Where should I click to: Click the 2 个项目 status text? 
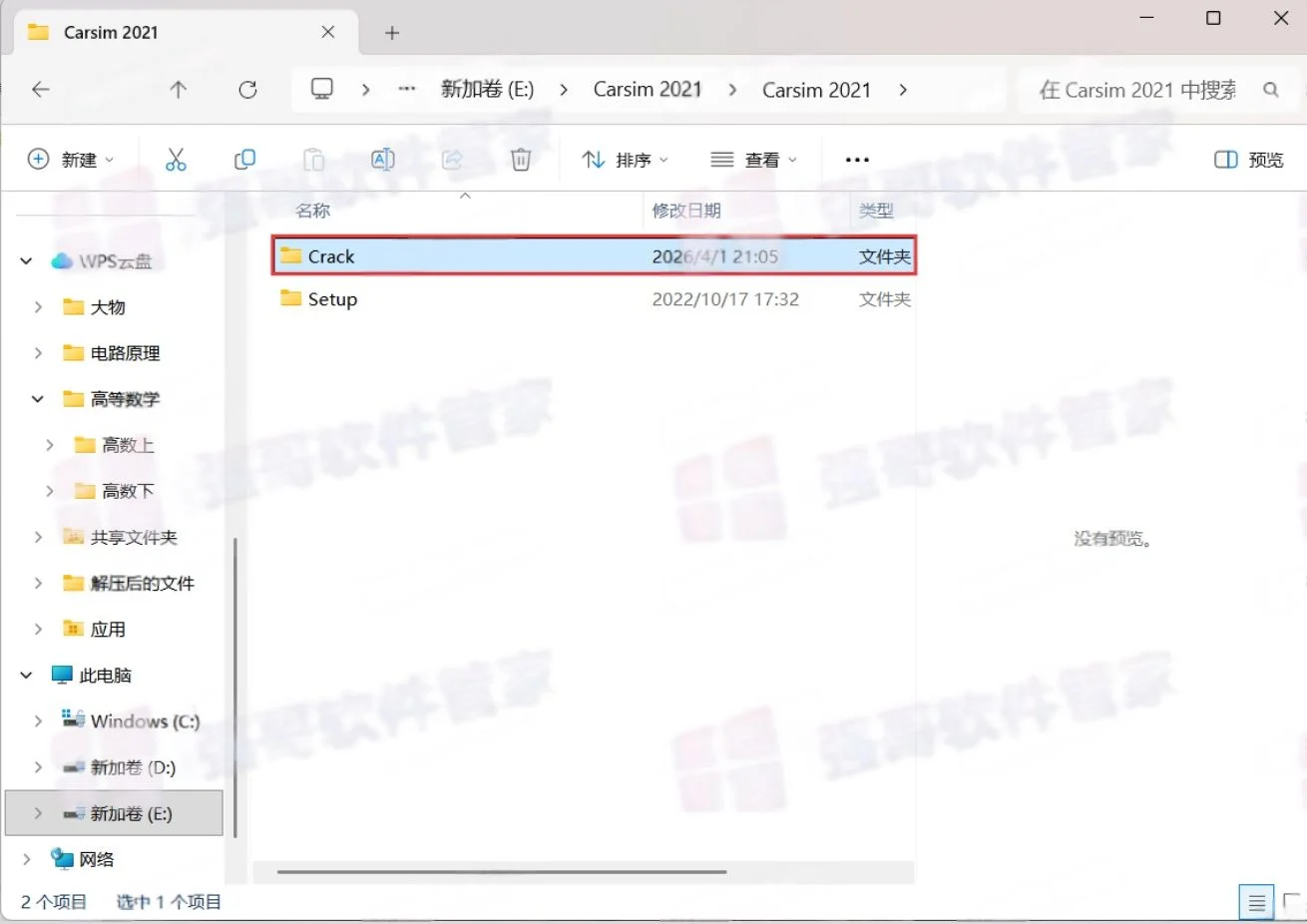[54, 902]
